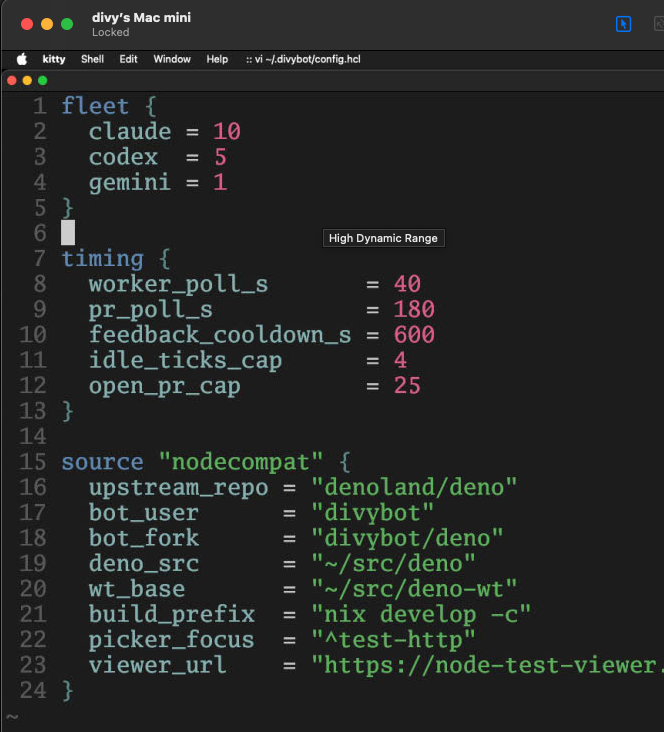Viewport: 664px width, 732px height.
Task: Click the 'wt_base' key
Action: pyautogui.click(x=137, y=589)
